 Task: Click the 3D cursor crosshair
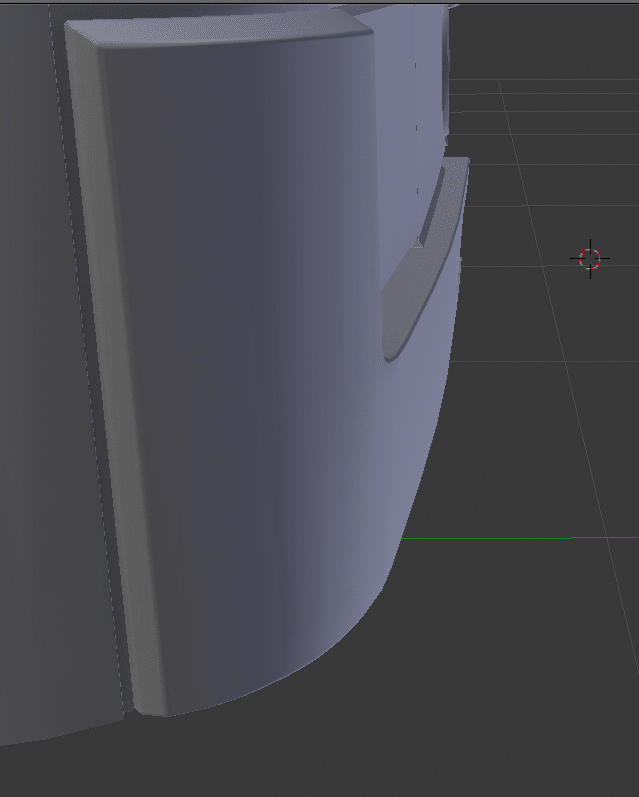pyautogui.click(x=590, y=258)
